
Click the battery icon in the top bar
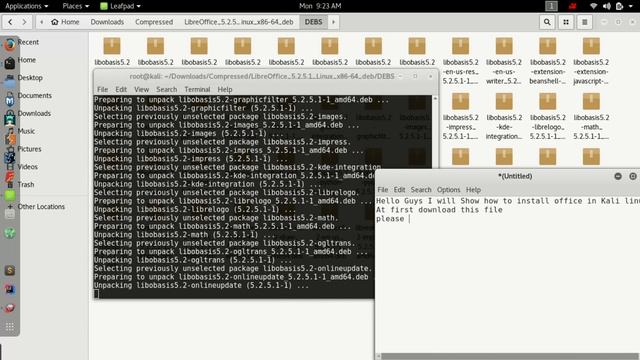(619, 6)
